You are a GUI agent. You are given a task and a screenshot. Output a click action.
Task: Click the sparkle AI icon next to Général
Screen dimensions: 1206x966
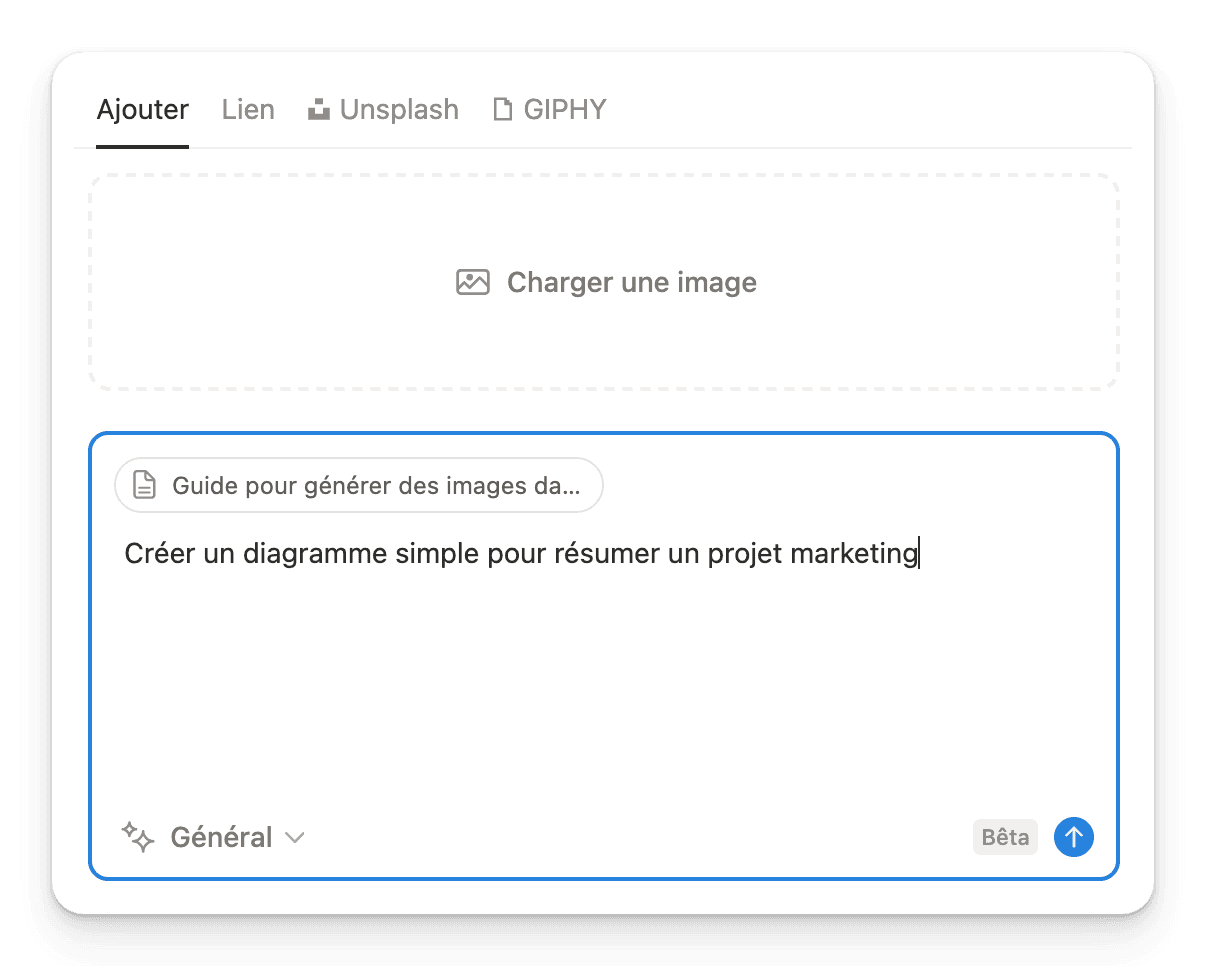138,836
